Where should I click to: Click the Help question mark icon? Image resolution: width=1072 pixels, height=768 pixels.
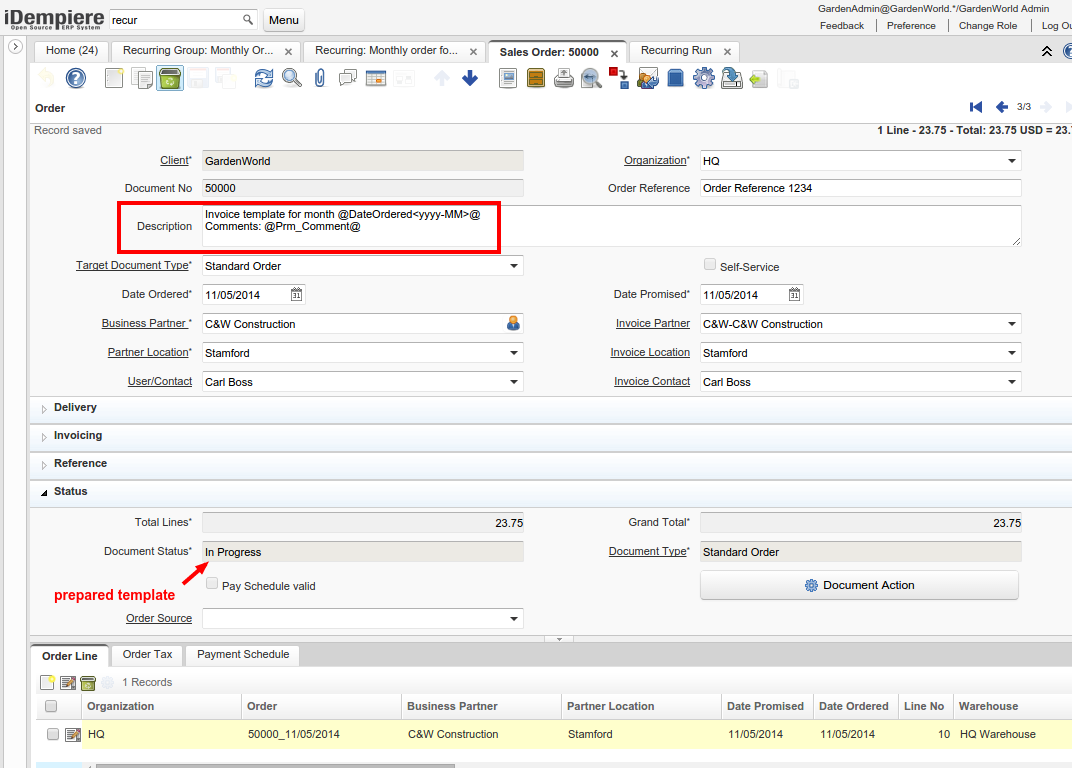76,78
